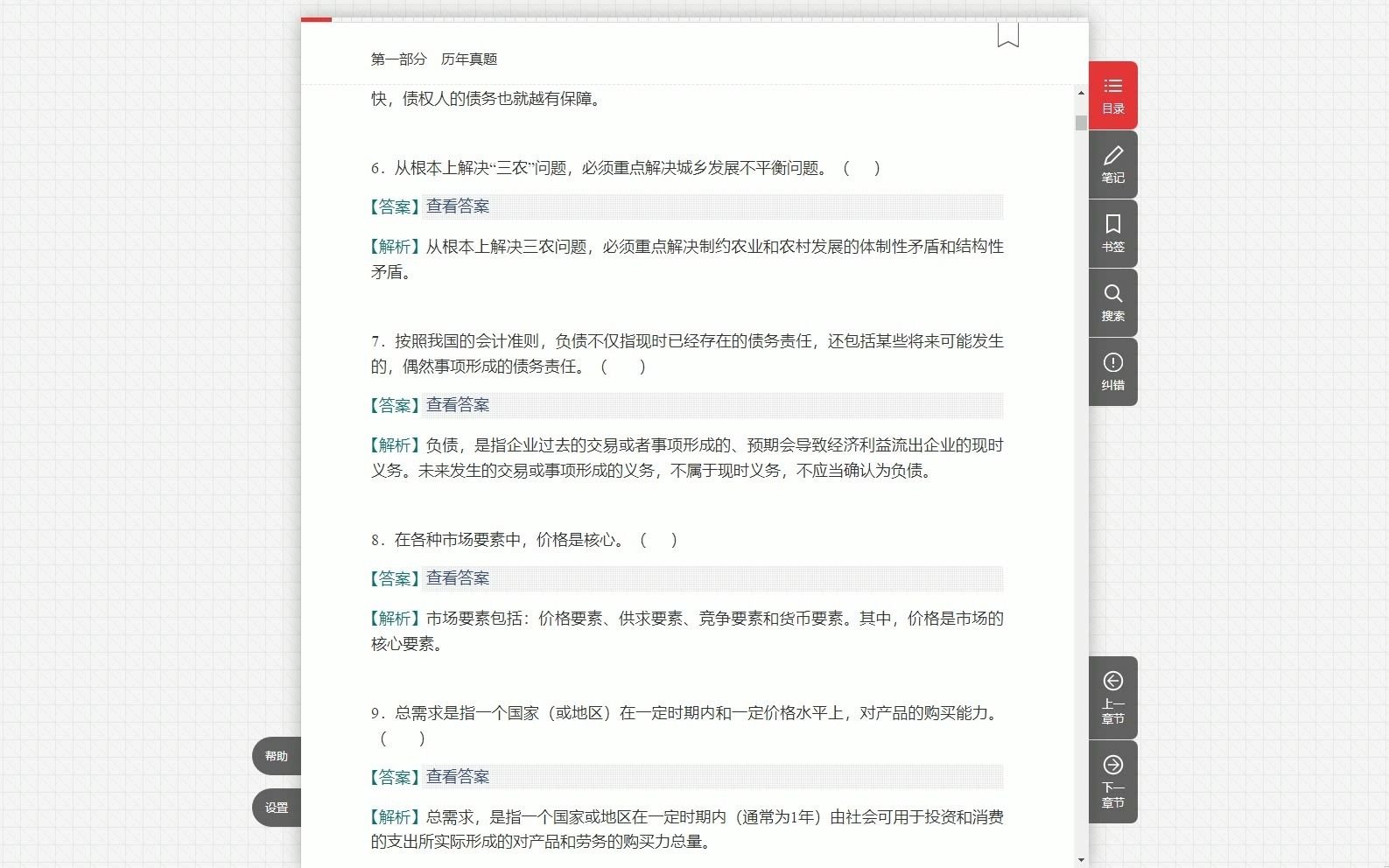Click scrollbar down arrow

(1081, 860)
